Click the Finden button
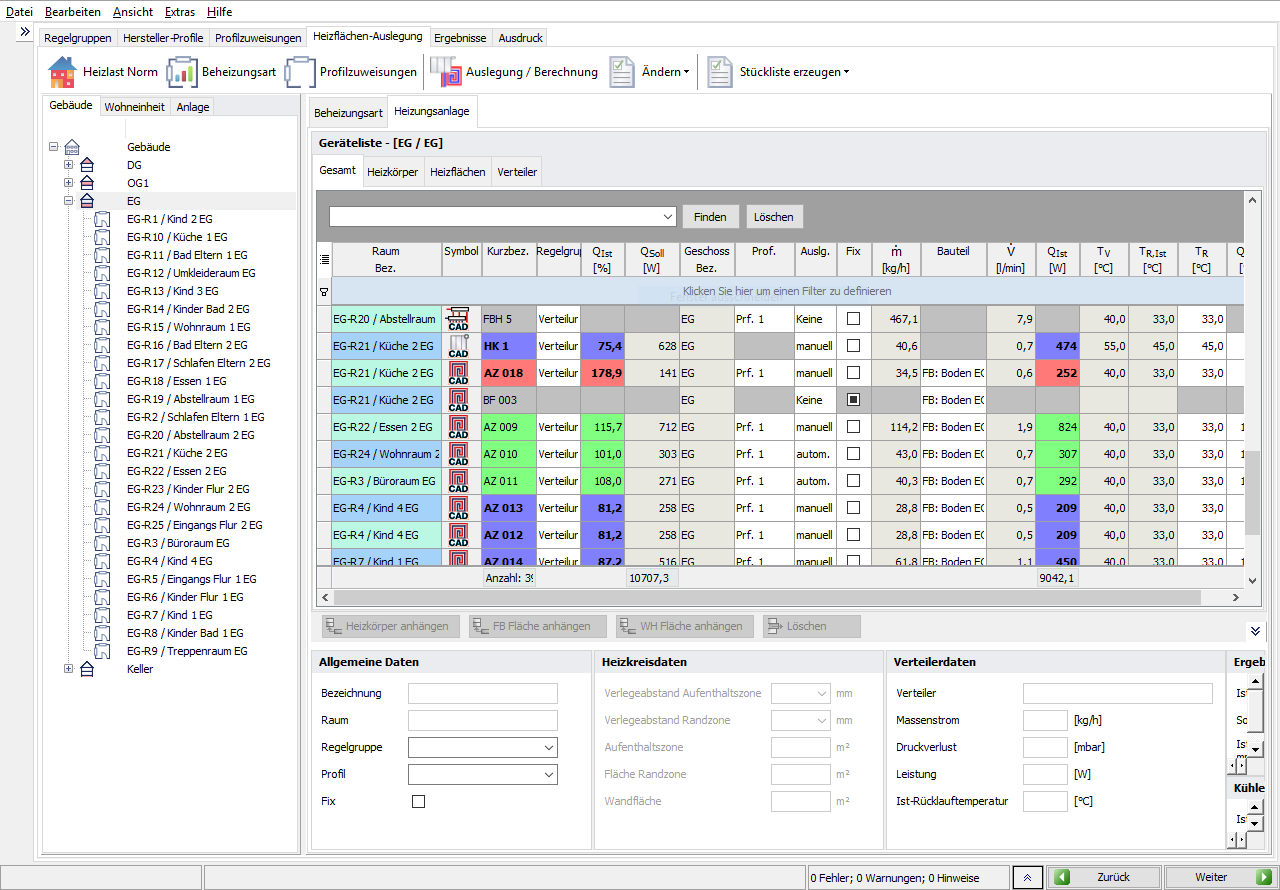 pos(710,216)
